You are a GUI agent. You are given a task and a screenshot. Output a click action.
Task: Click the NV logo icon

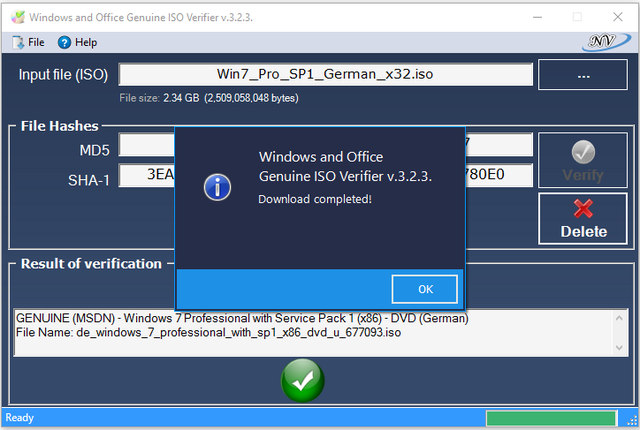point(606,42)
